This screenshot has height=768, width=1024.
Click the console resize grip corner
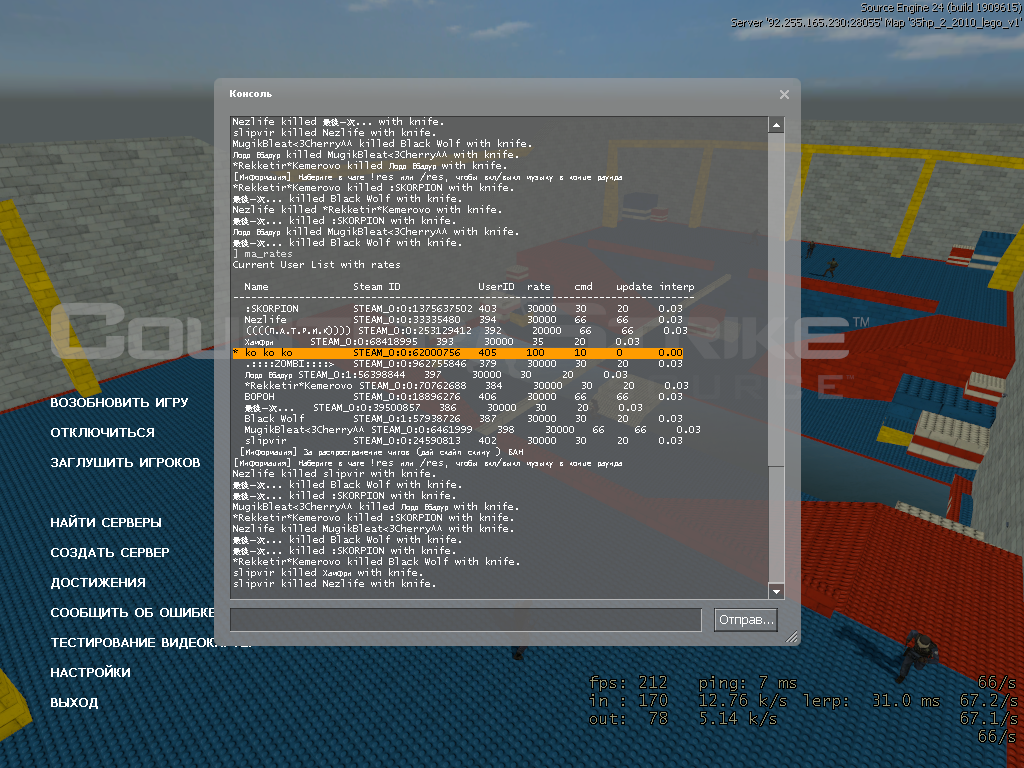pyautogui.click(x=791, y=636)
